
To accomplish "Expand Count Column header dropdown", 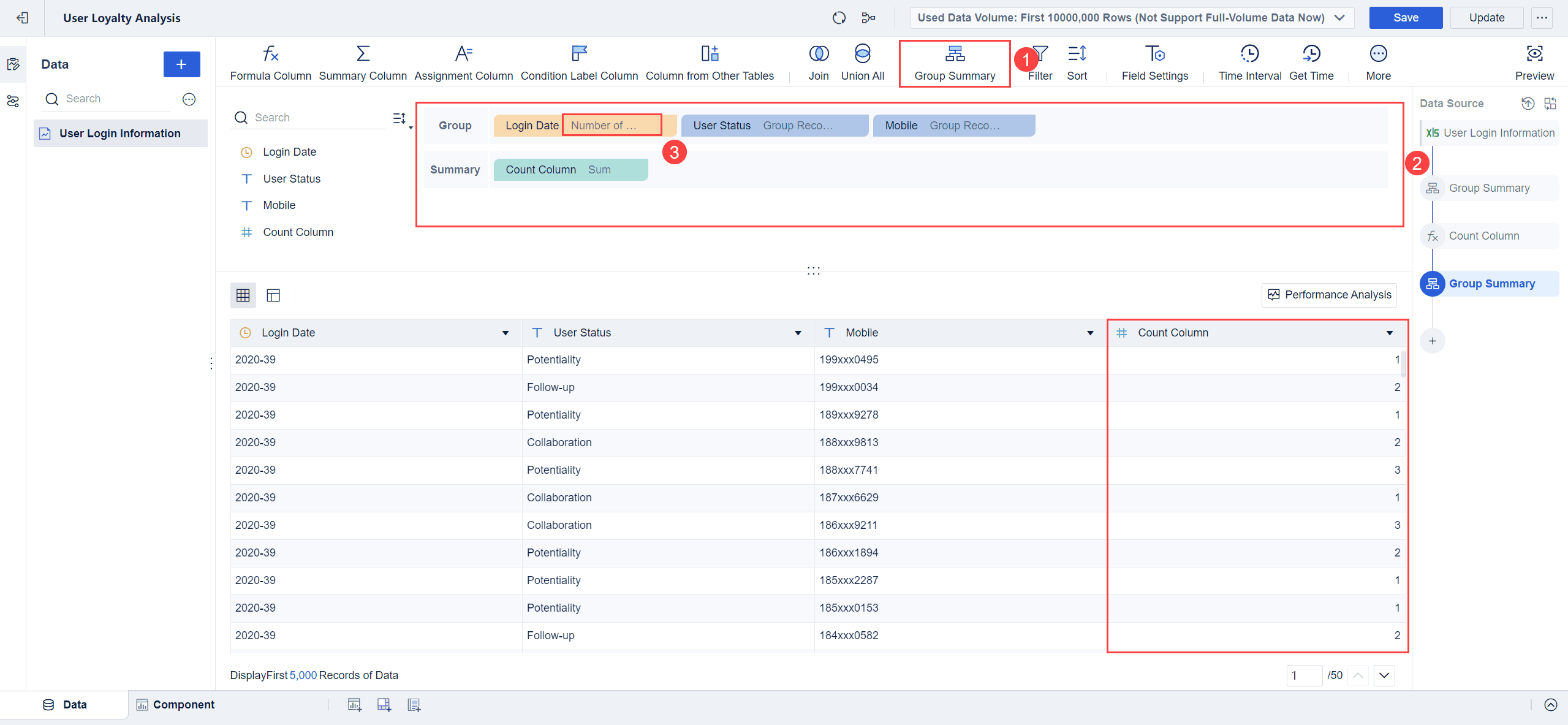I will click(x=1390, y=333).
